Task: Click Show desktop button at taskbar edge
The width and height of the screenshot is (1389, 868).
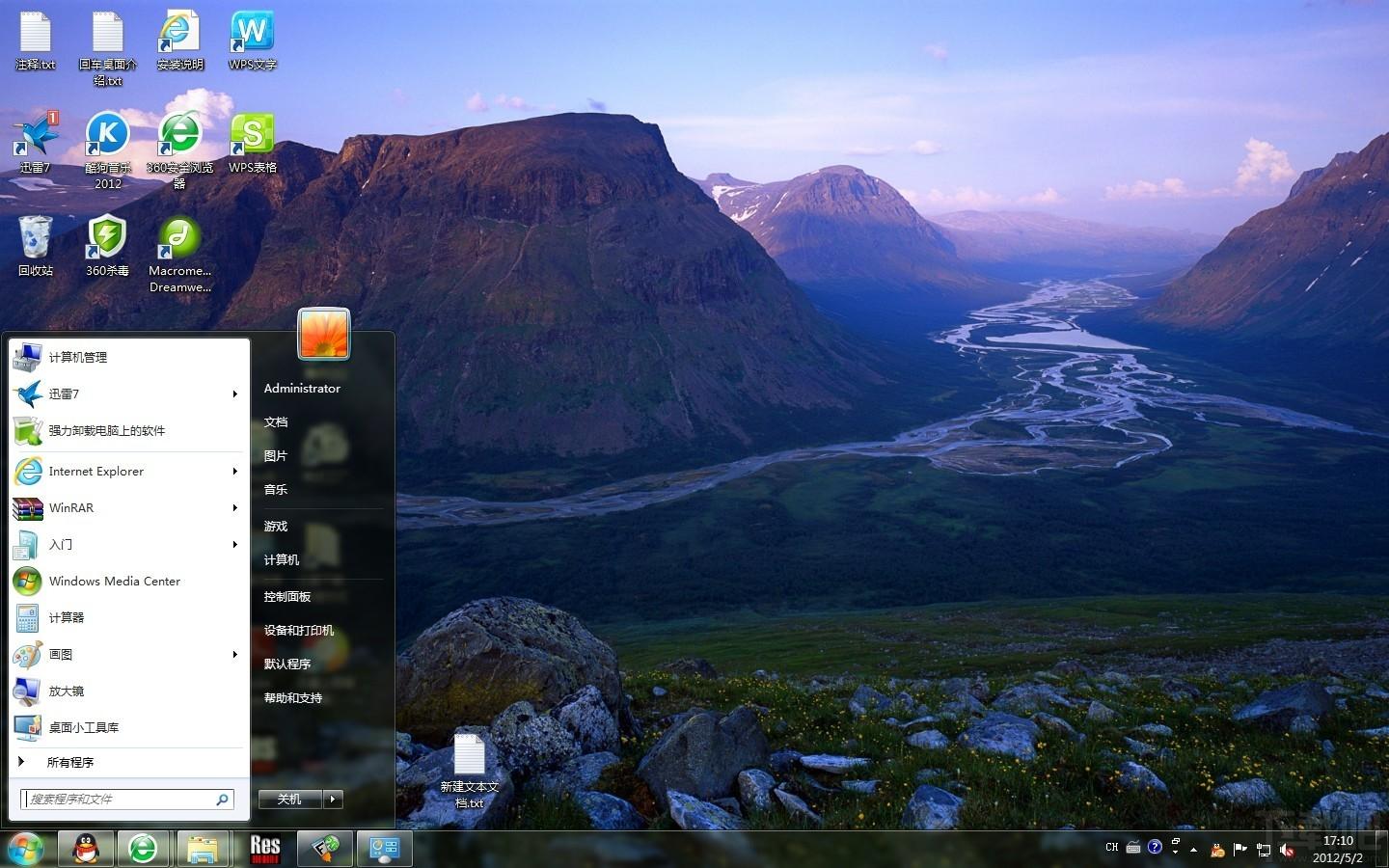Action: 1381,850
